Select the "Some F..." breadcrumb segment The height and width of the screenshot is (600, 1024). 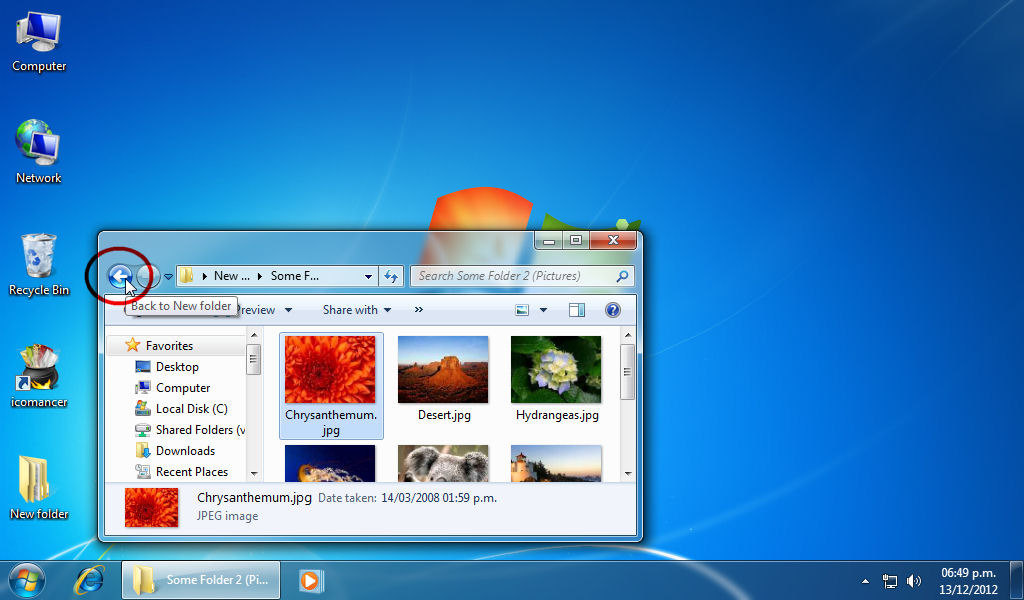coord(295,276)
